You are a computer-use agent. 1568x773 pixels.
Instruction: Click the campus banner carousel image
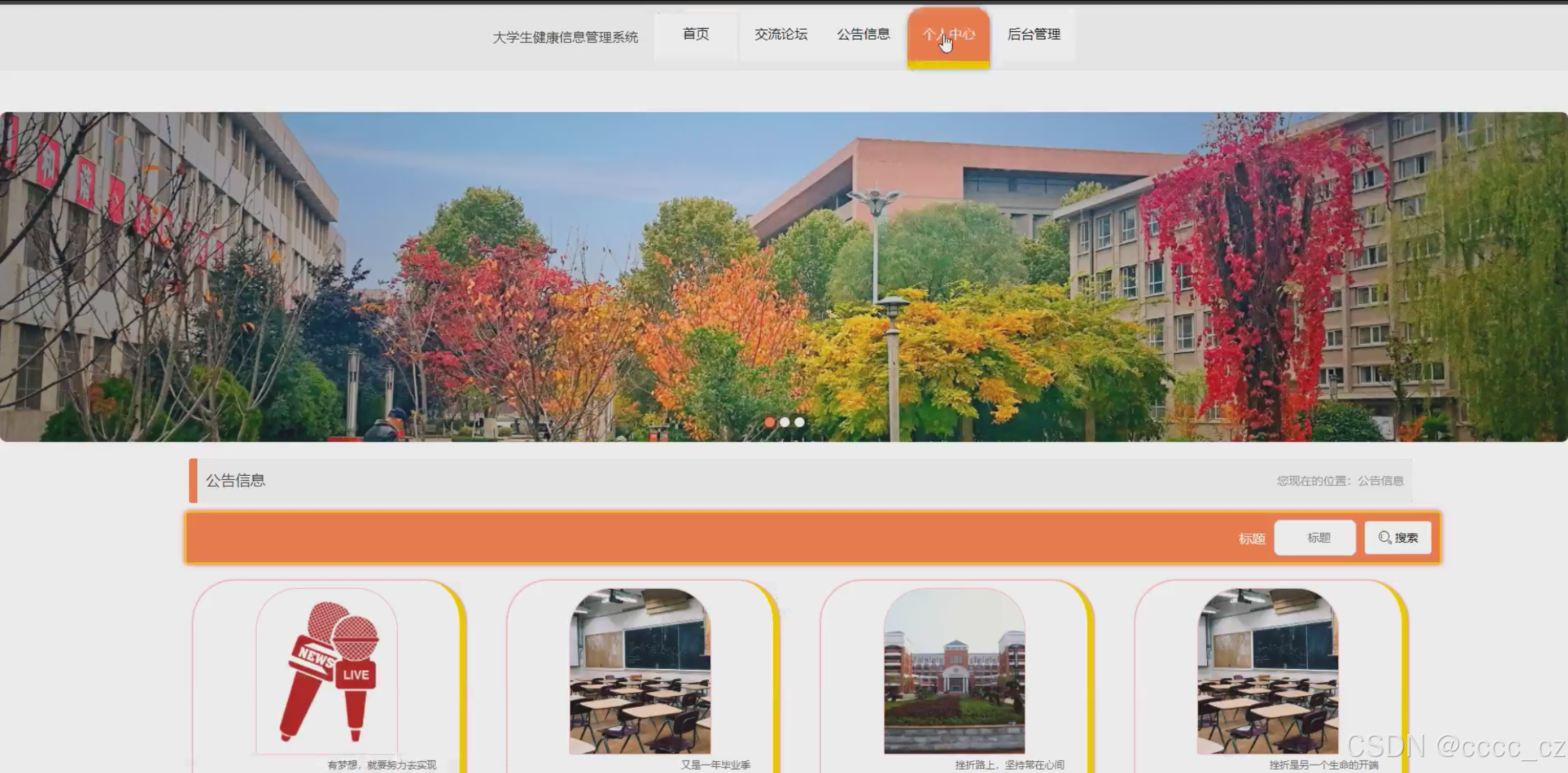click(x=784, y=276)
